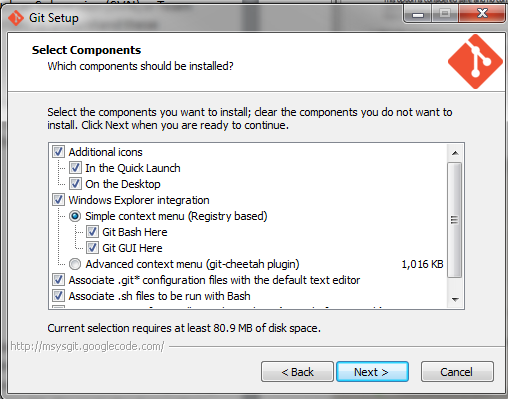Click the components list scroll down arrow

[x=455, y=299]
